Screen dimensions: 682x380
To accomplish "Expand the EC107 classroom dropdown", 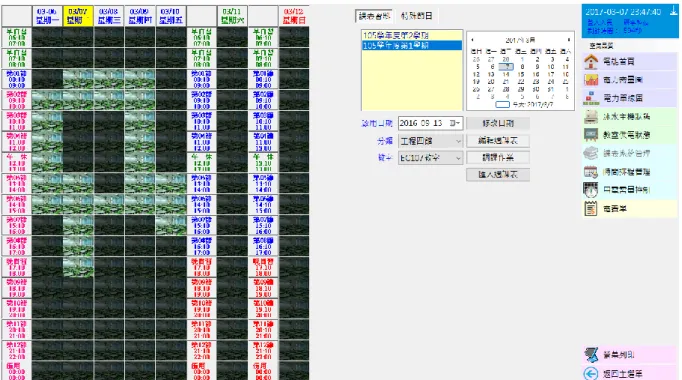I will pos(430,158).
